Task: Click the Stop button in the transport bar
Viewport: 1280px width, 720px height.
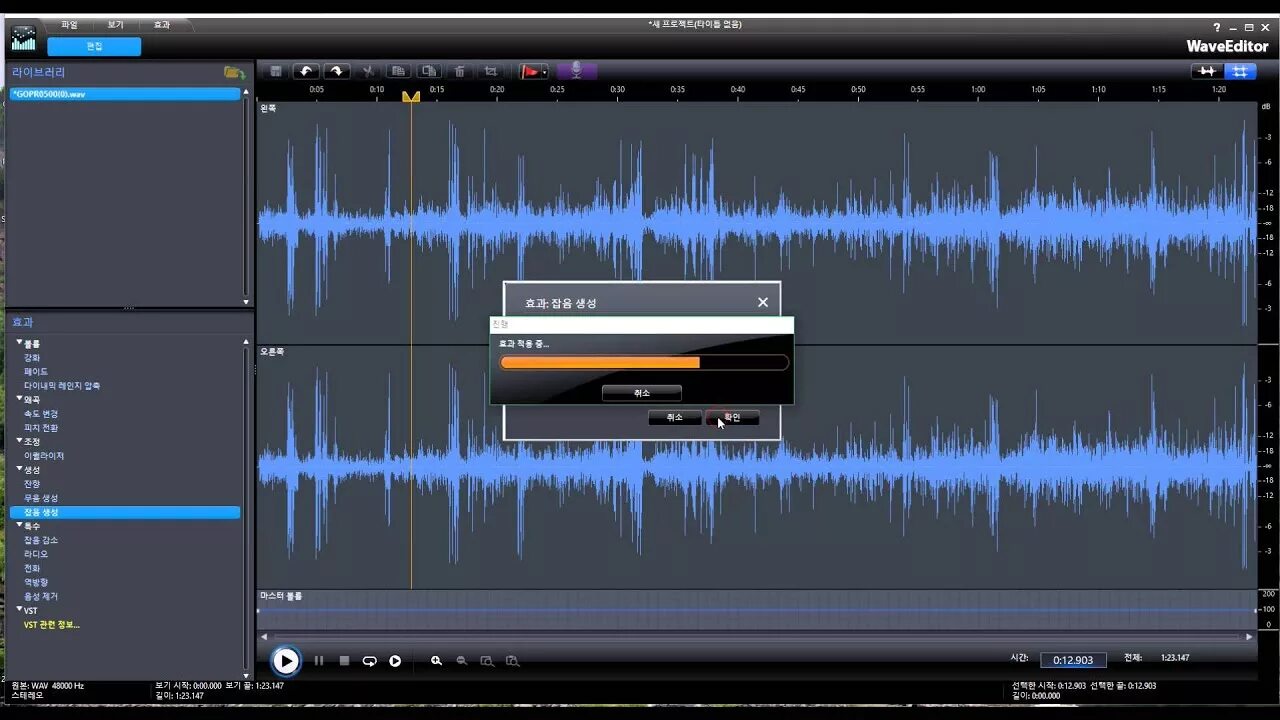Action: click(x=344, y=661)
